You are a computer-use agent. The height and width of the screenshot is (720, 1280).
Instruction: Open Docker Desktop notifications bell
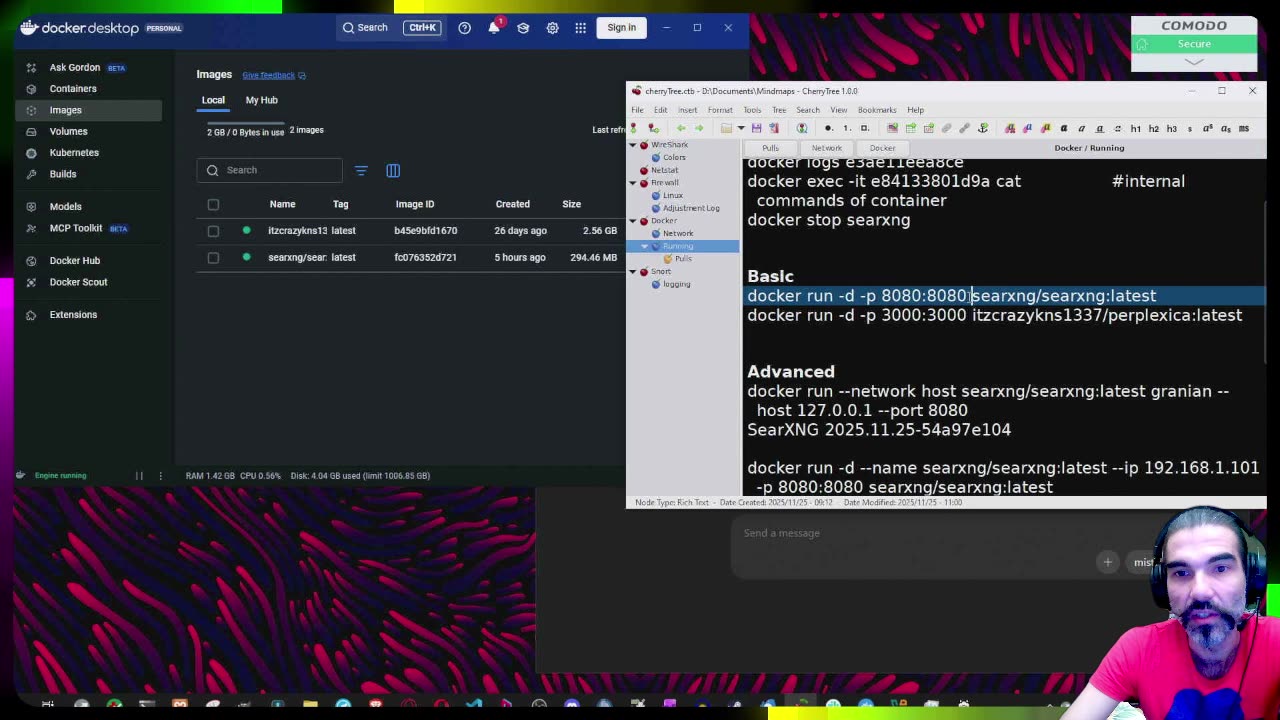click(x=494, y=28)
